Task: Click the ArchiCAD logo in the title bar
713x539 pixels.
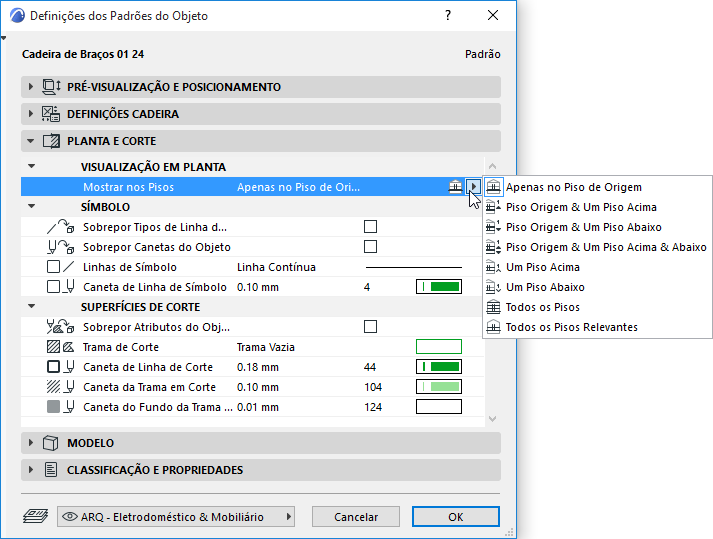Action: point(17,15)
